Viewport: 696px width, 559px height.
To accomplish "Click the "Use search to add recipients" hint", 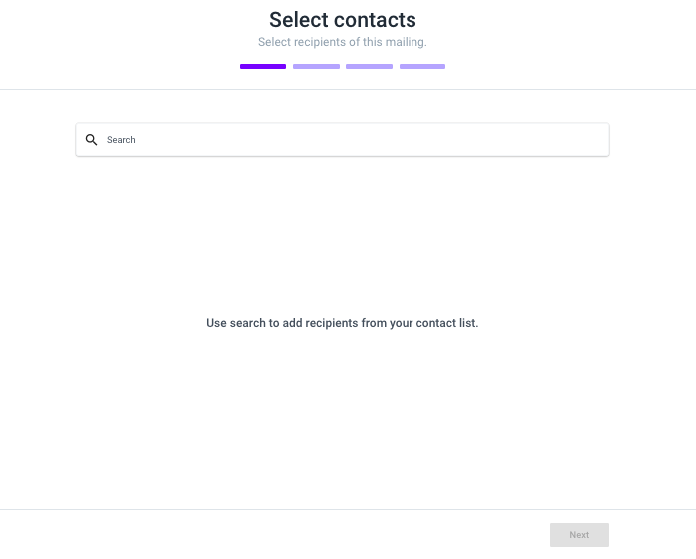I will (x=342, y=323).
